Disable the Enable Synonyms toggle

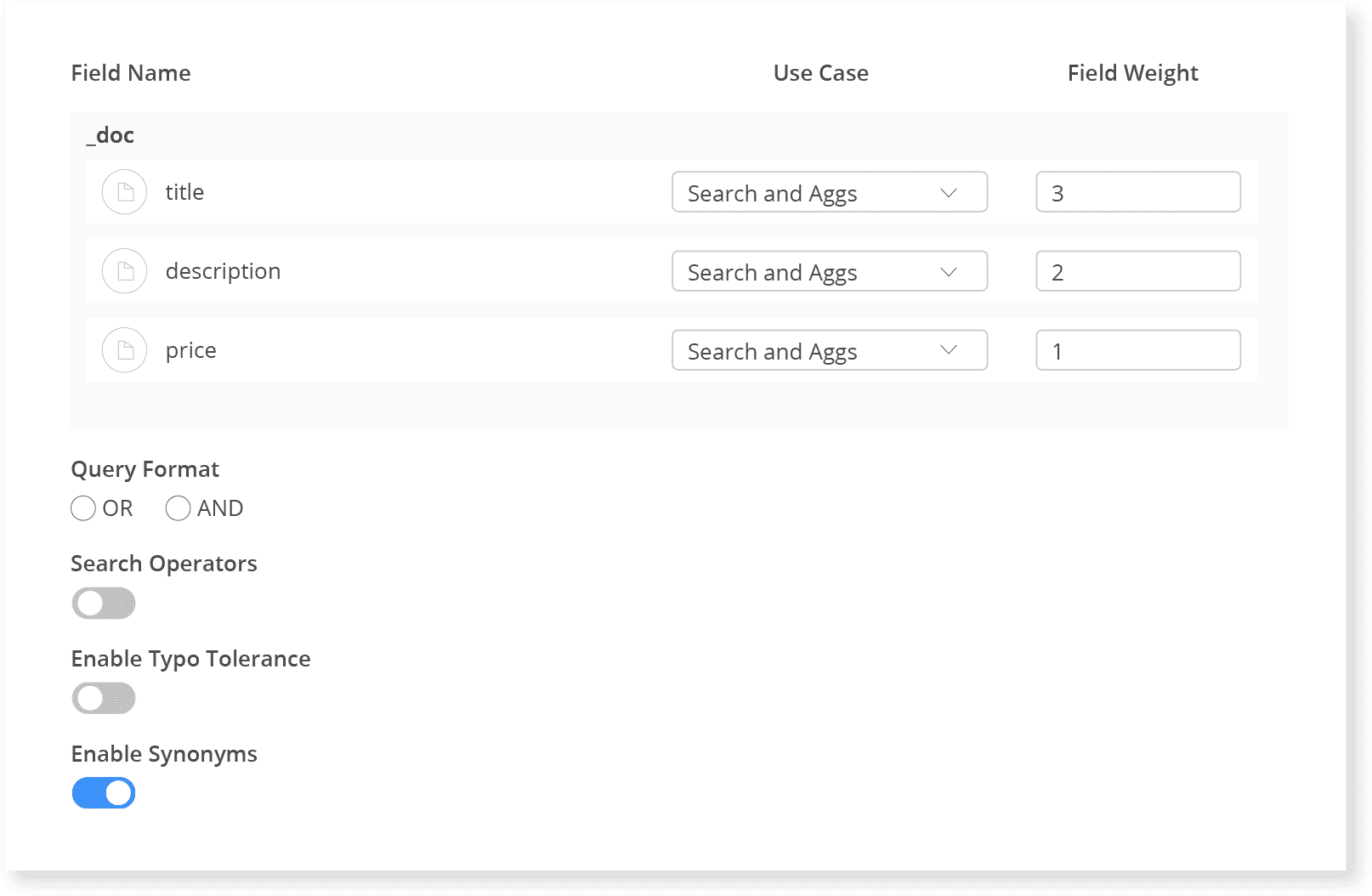(104, 793)
